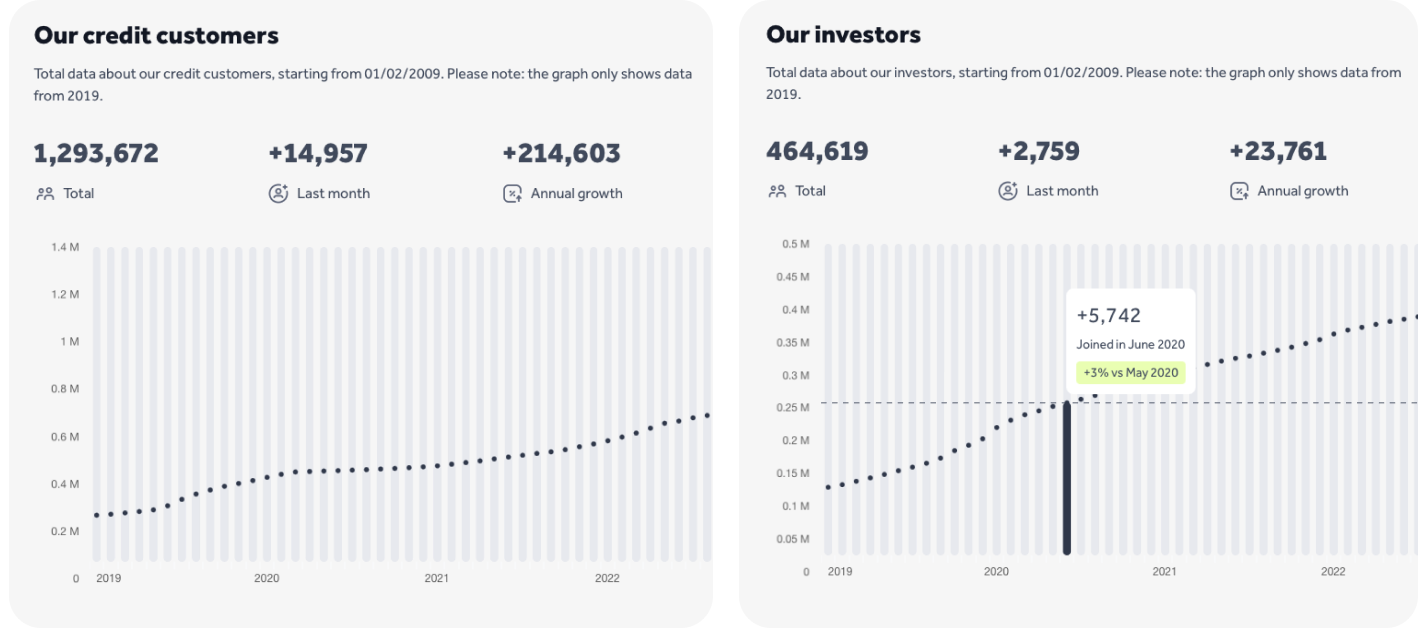Click the Our investors heading
Screen dimensions: 1428x628
tap(843, 35)
